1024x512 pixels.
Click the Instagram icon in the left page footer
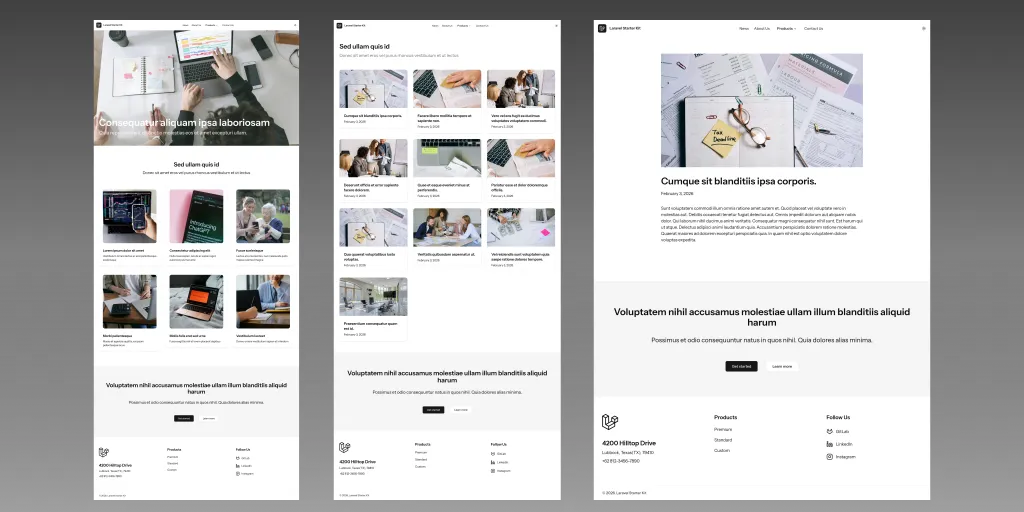238,473
